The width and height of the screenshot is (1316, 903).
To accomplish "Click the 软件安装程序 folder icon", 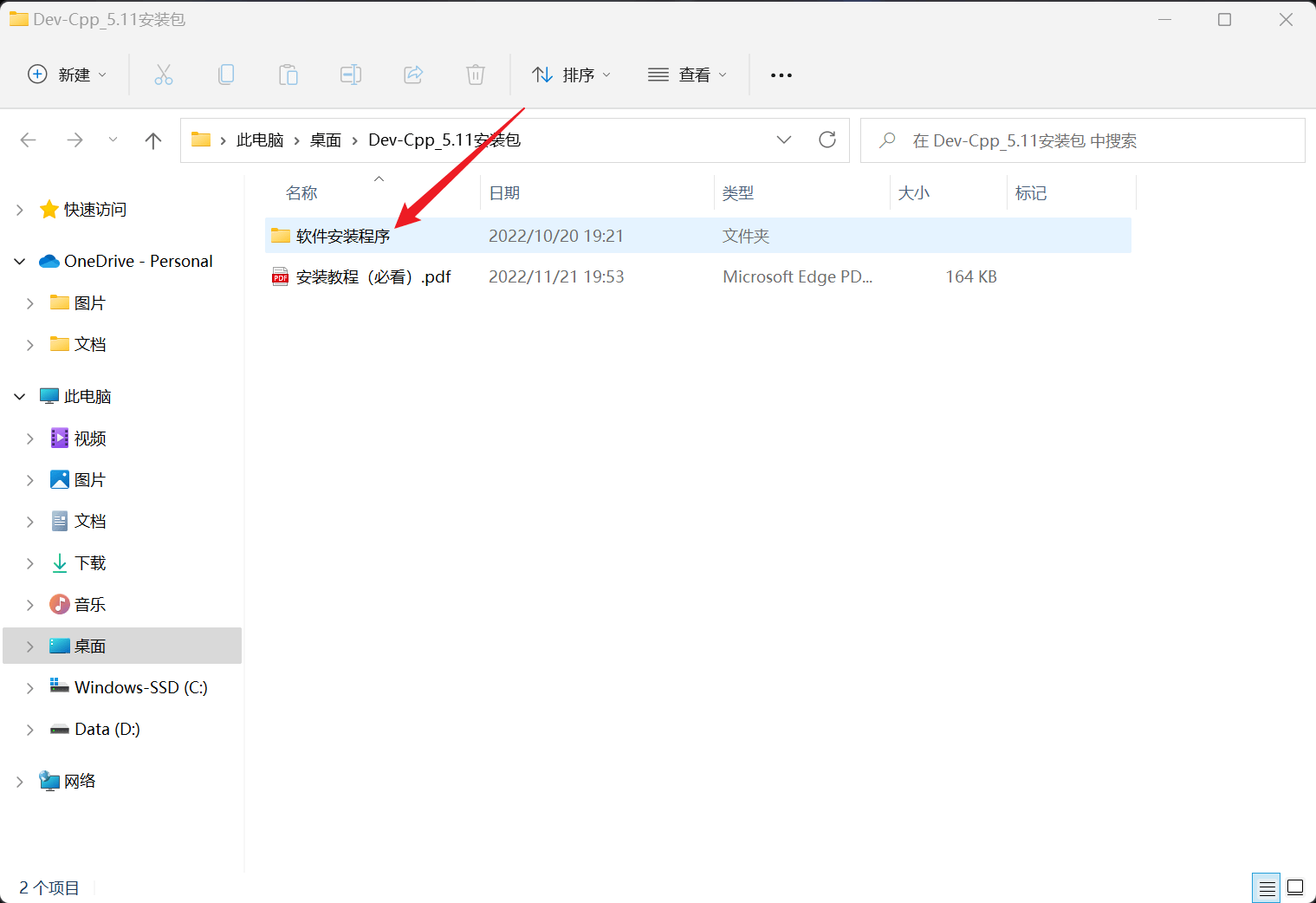I will point(281,235).
